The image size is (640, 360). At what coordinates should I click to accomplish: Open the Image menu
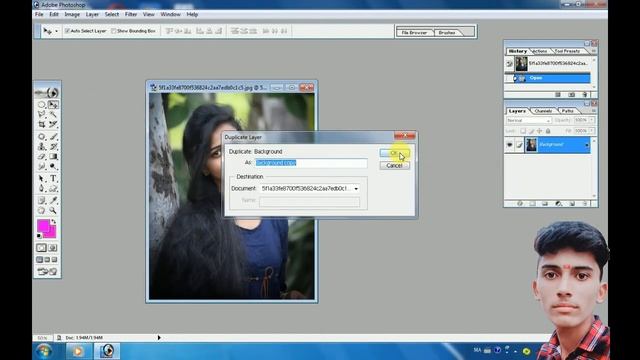(x=72, y=14)
